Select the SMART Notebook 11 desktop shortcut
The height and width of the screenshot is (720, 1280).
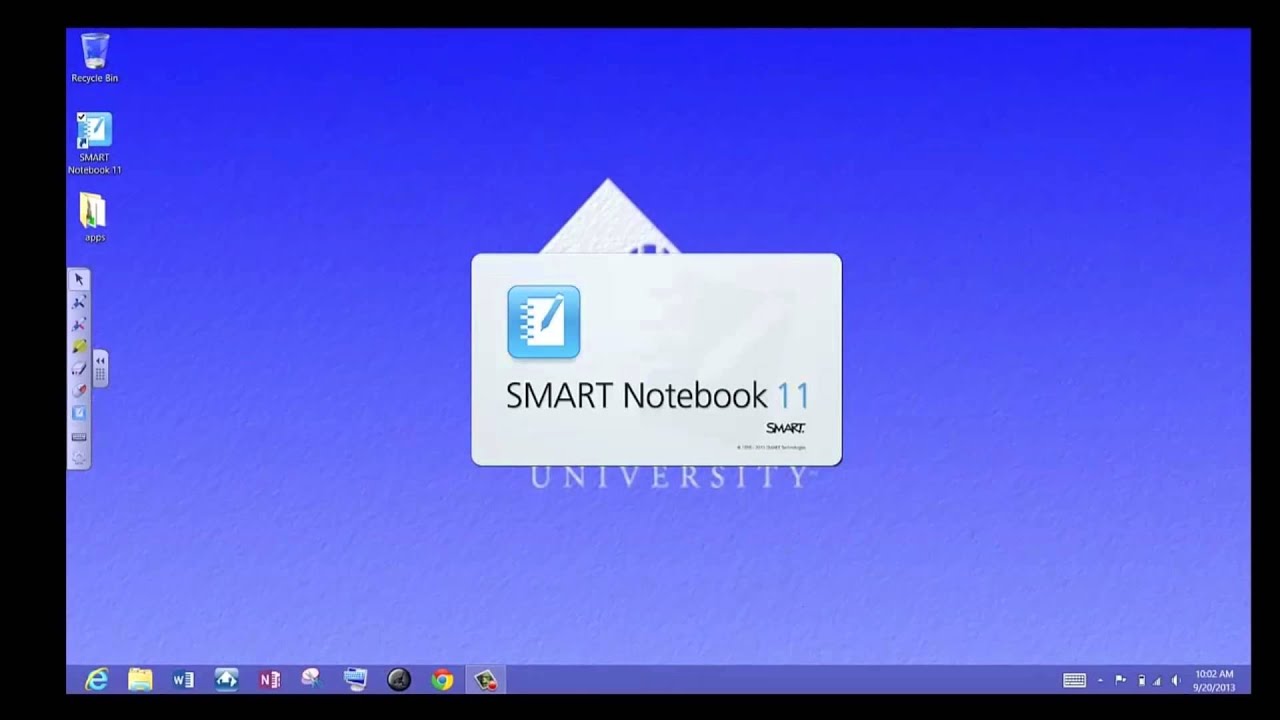[x=95, y=143]
